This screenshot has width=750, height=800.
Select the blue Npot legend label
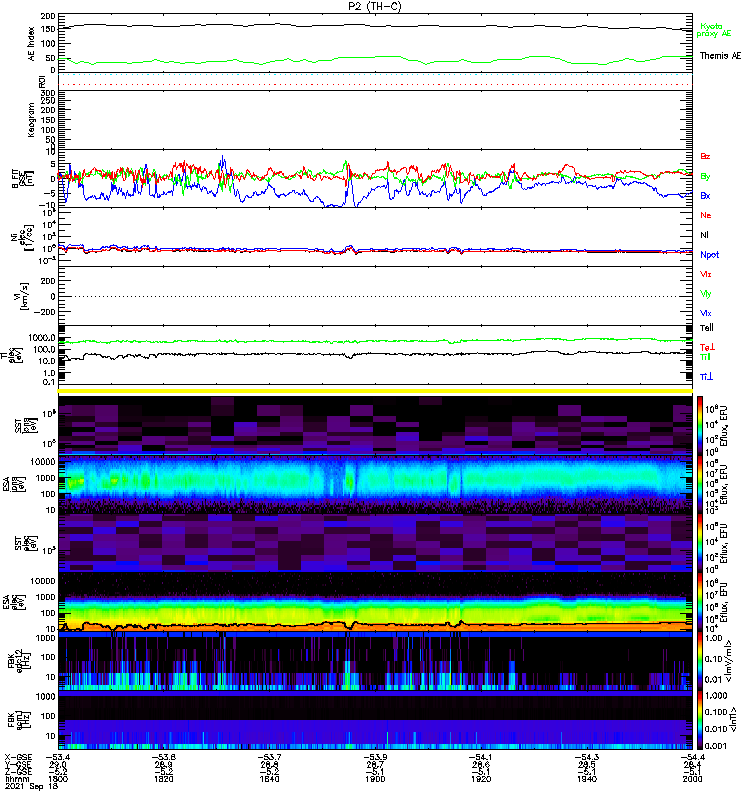[x=710, y=255]
